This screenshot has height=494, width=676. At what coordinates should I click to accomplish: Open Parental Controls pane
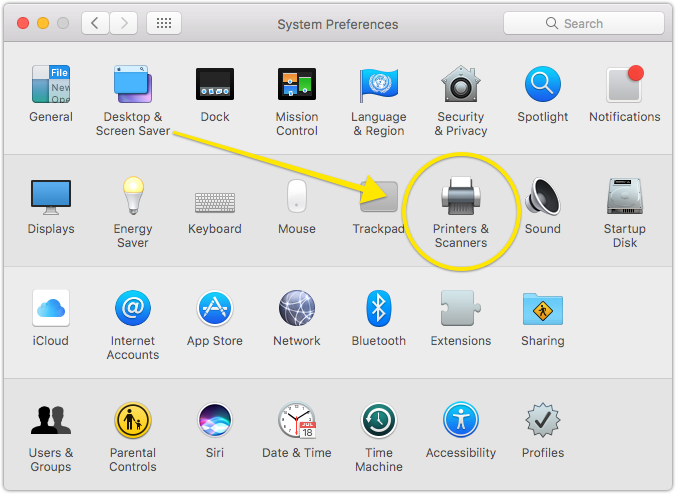133,421
